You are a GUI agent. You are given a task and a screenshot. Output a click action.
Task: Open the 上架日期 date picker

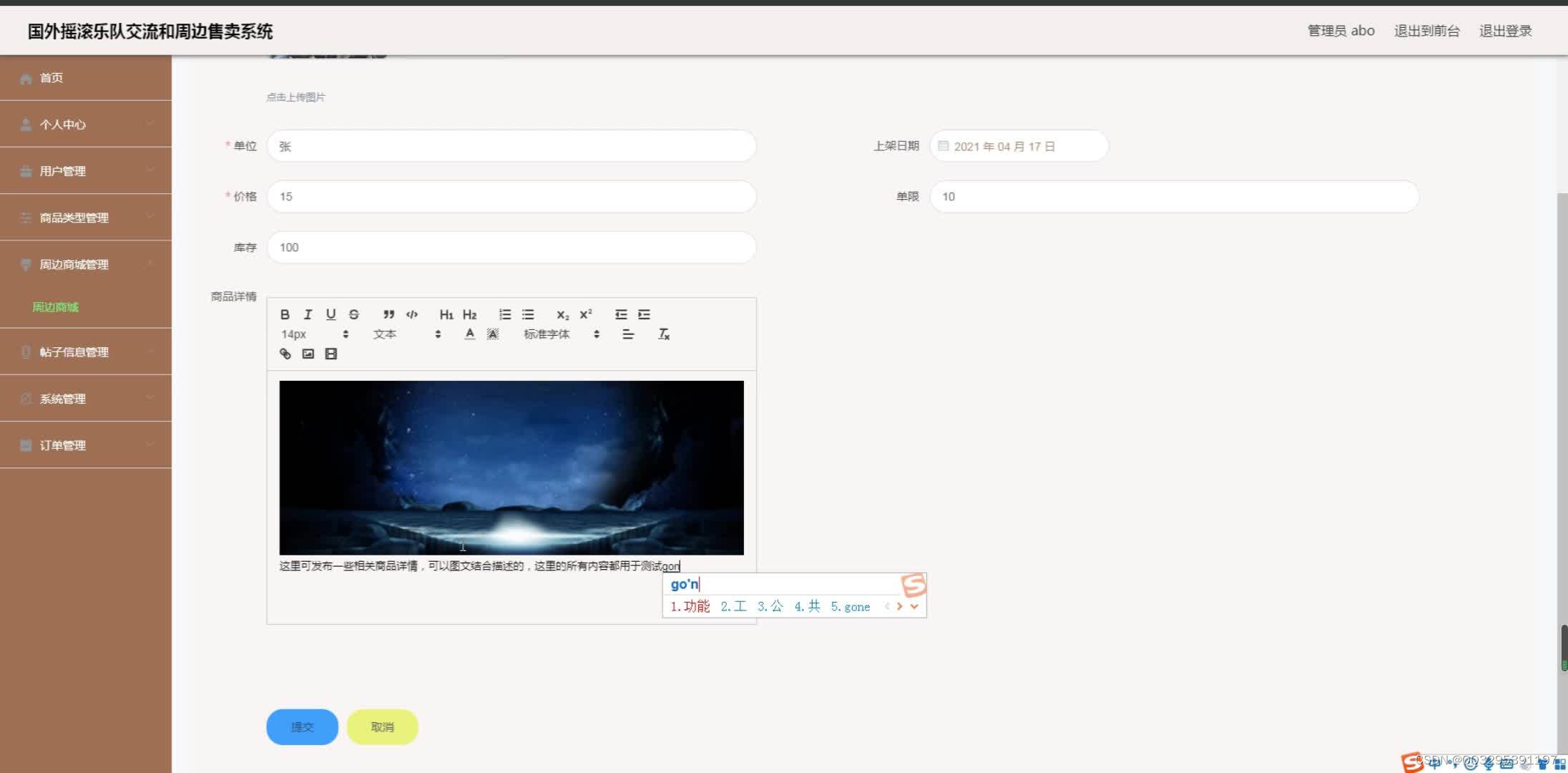1019,146
